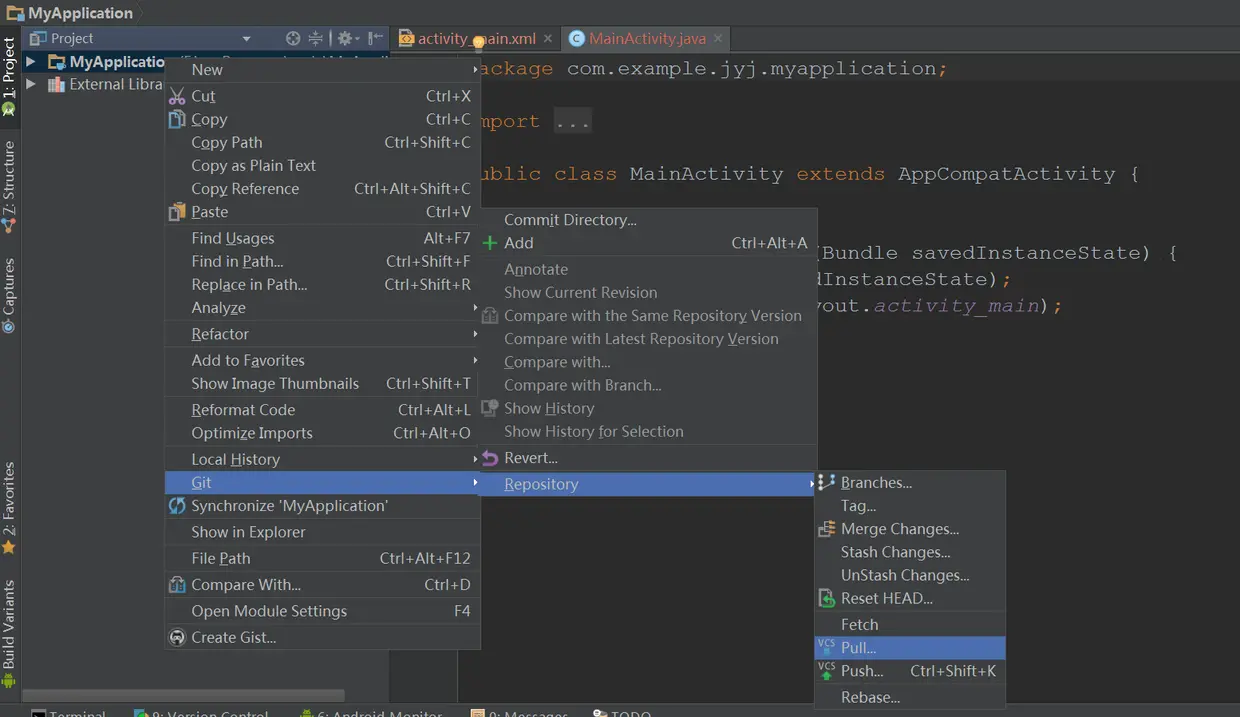Expand the External Libraries node

coord(31,84)
